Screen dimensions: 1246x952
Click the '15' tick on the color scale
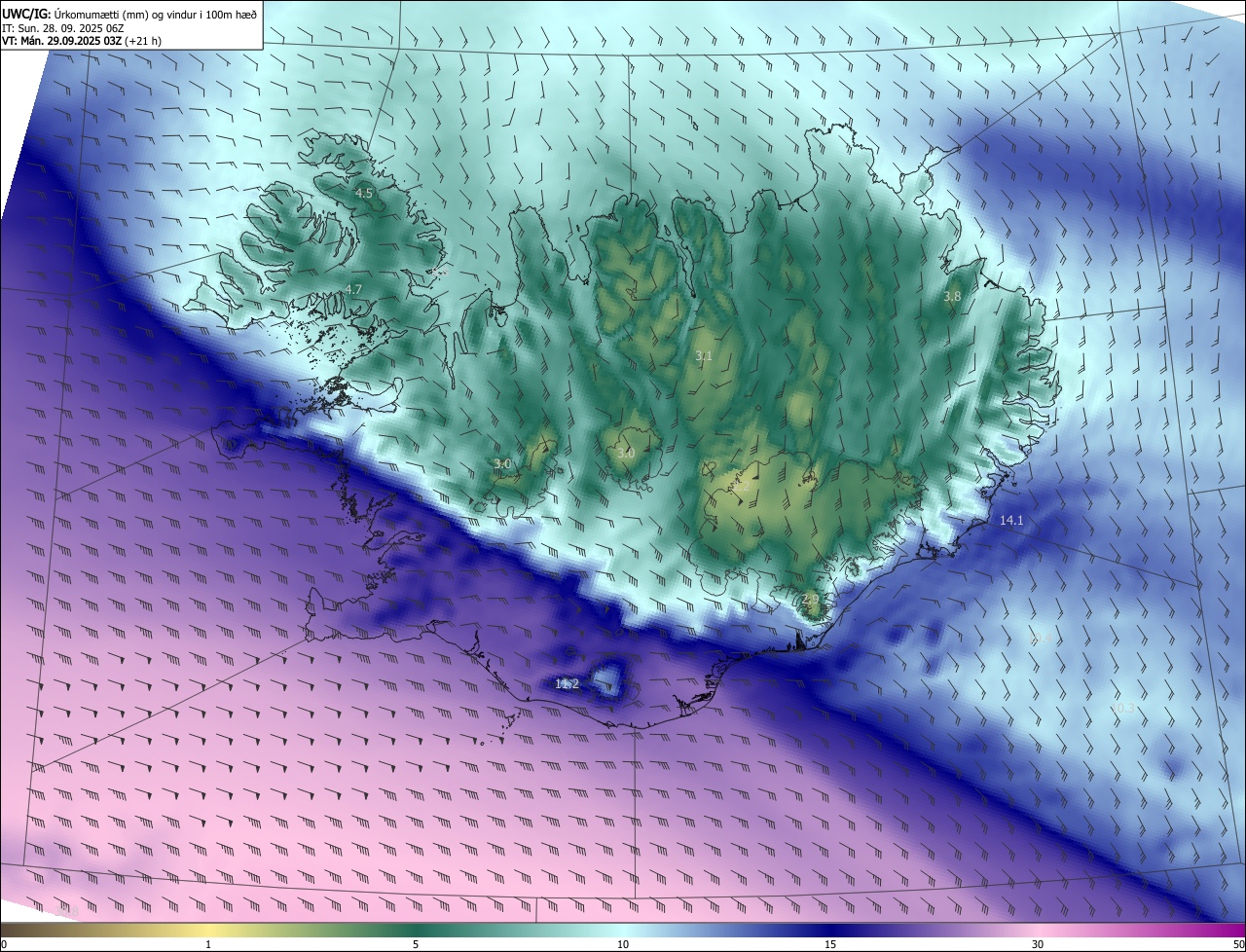coord(830,945)
